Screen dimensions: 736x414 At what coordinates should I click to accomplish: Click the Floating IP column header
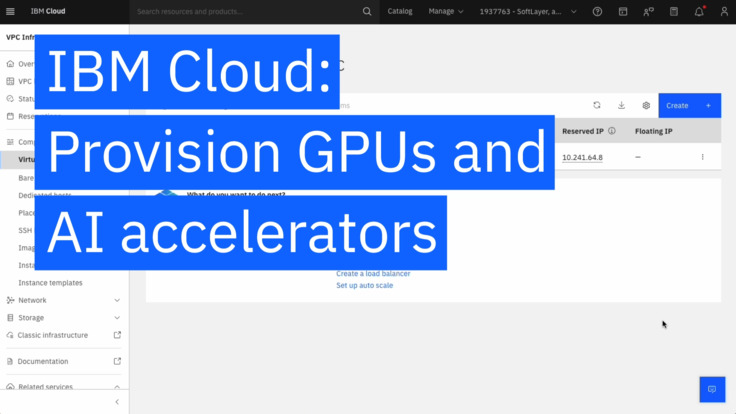653,131
